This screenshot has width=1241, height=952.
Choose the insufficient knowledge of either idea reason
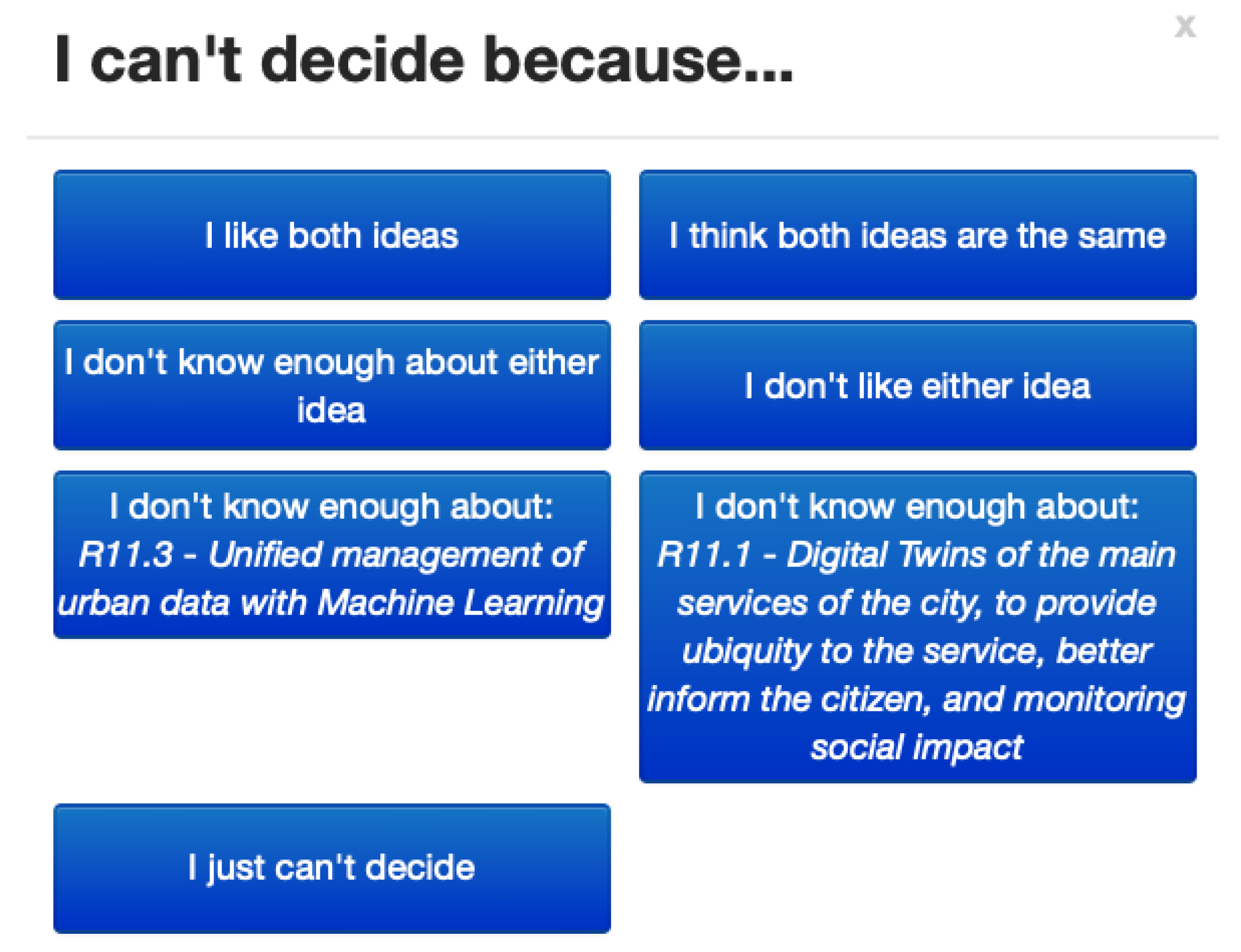332,385
